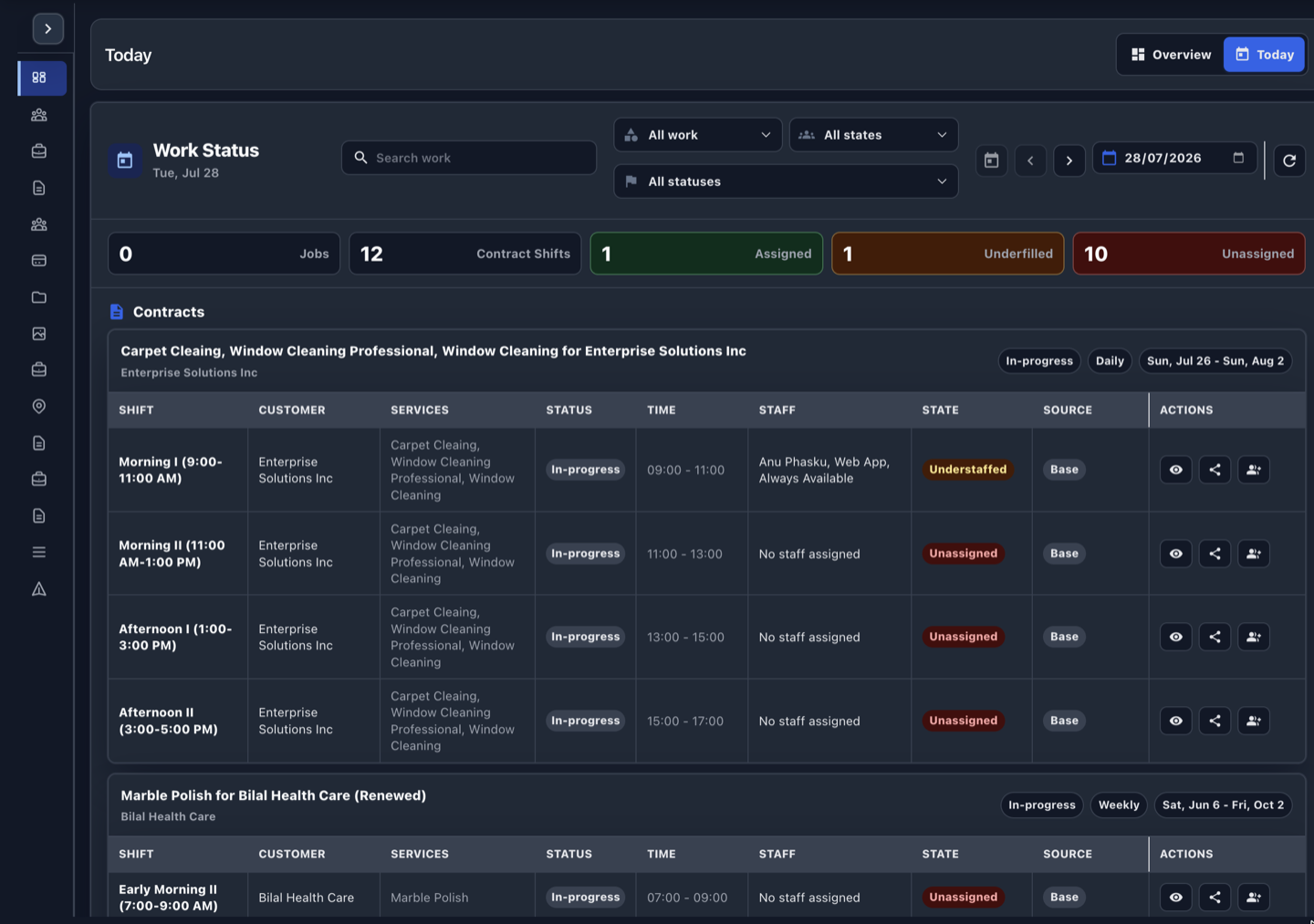Select the Contract Shifts count card
1314x924 pixels.
(465, 254)
